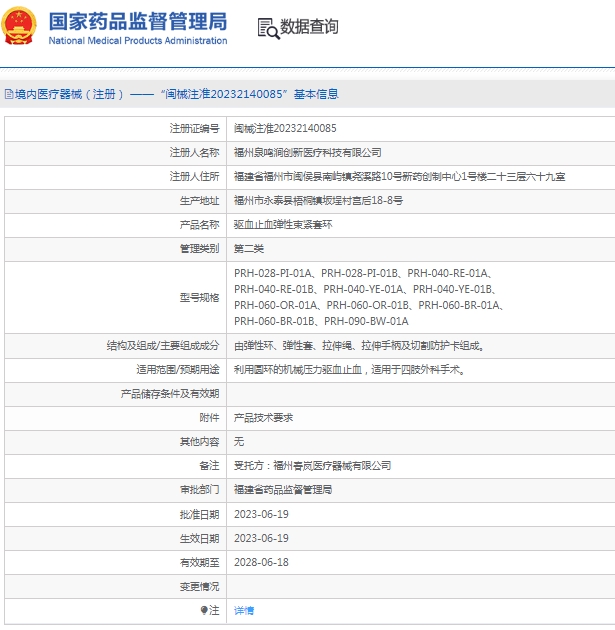This screenshot has height=630, width=615.
Task: Click the 适用范围/预期用途 label
Action: 178,369
